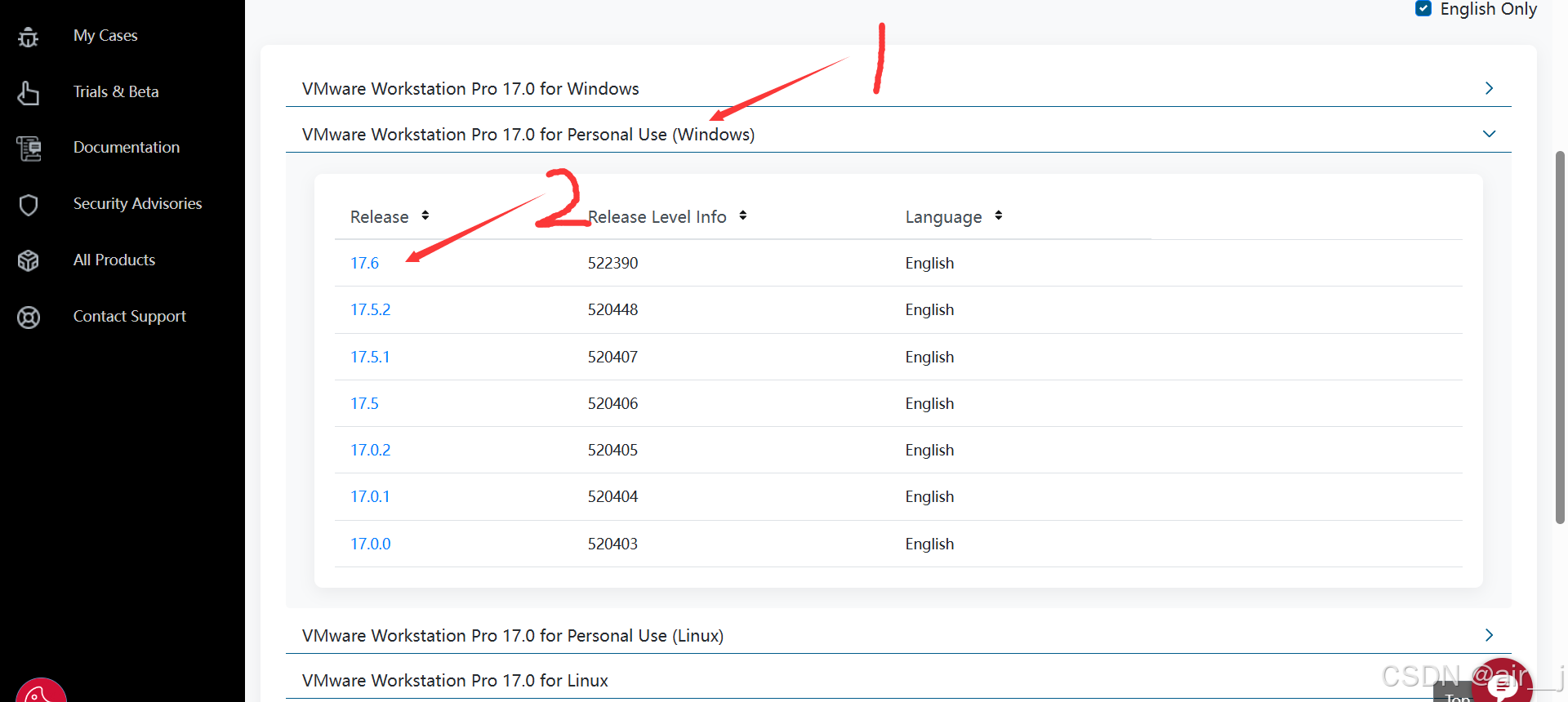Click the 520448 release level cell
The width and height of the screenshot is (1568, 702).
point(612,309)
